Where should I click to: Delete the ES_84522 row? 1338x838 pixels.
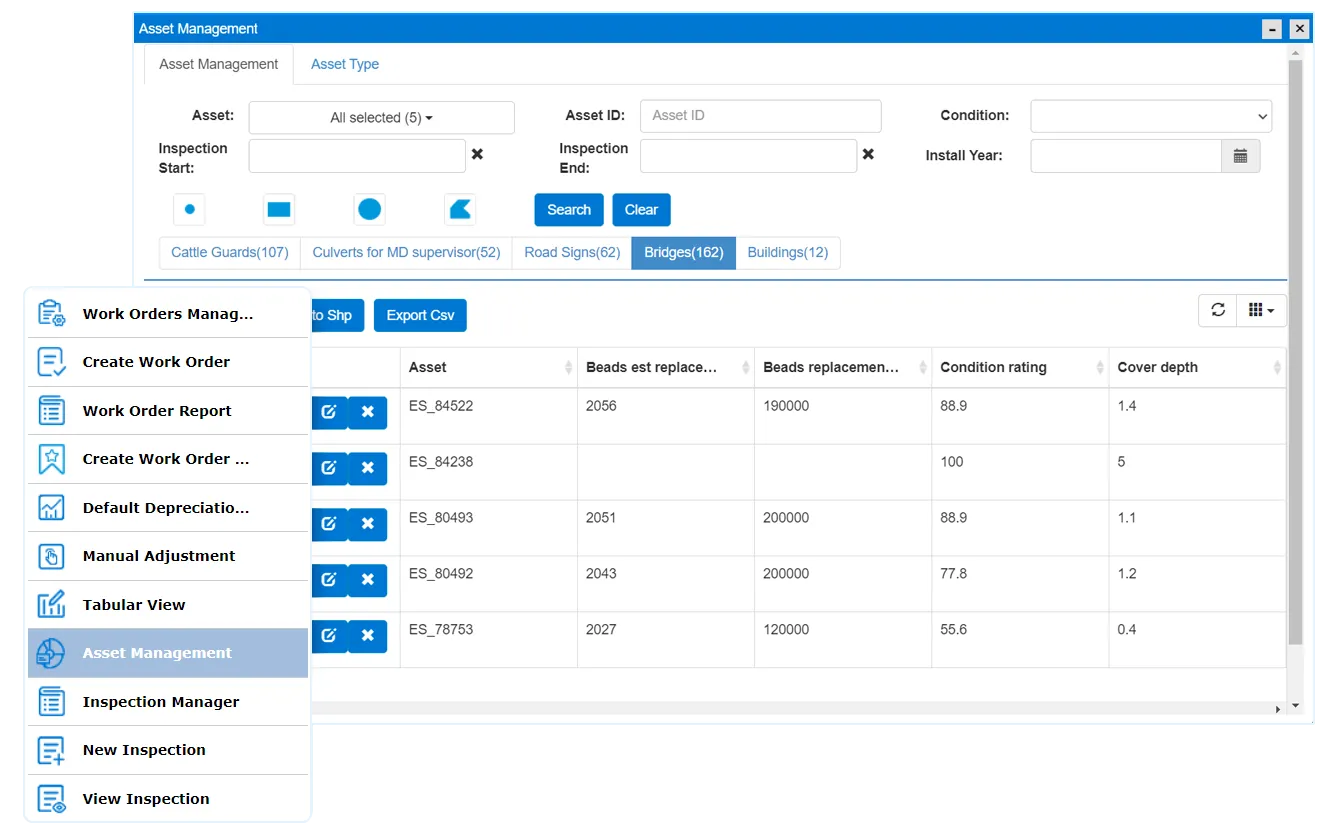pyautogui.click(x=367, y=412)
